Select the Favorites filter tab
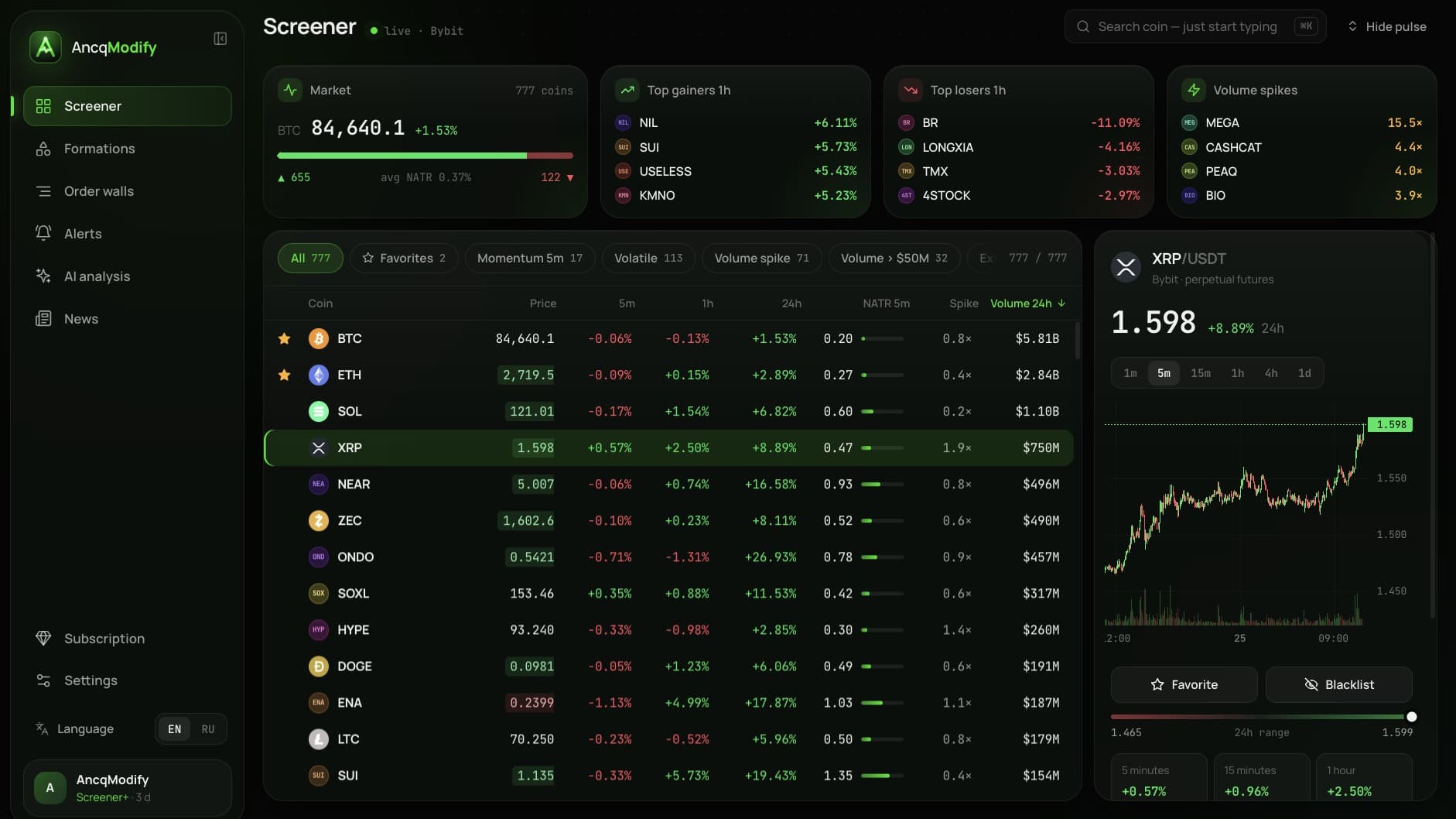Image resolution: width=1456 pixels, height=819 pixels. (404, 258)
